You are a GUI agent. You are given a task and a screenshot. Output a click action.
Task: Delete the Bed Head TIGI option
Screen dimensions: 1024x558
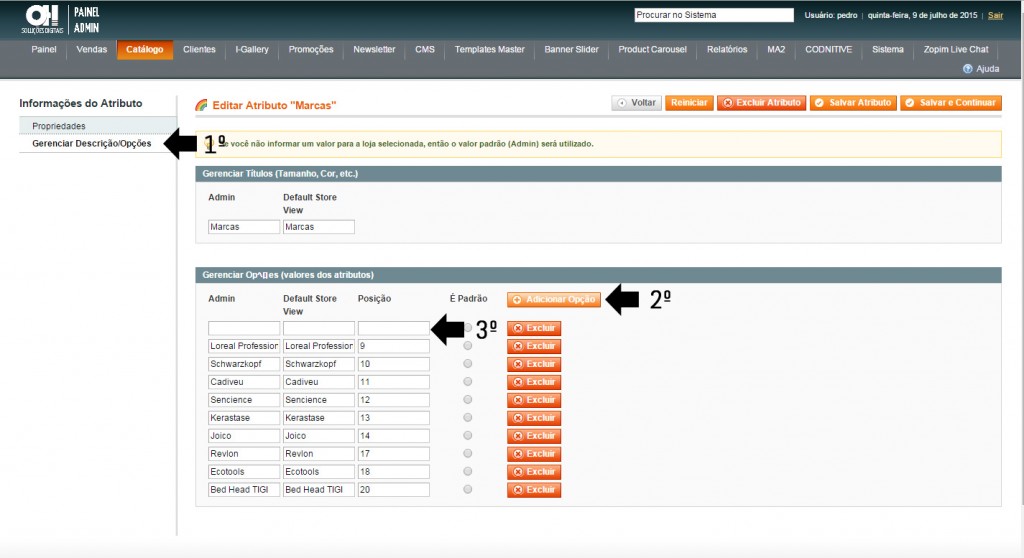pyautogui.click(x=534, y=490)
